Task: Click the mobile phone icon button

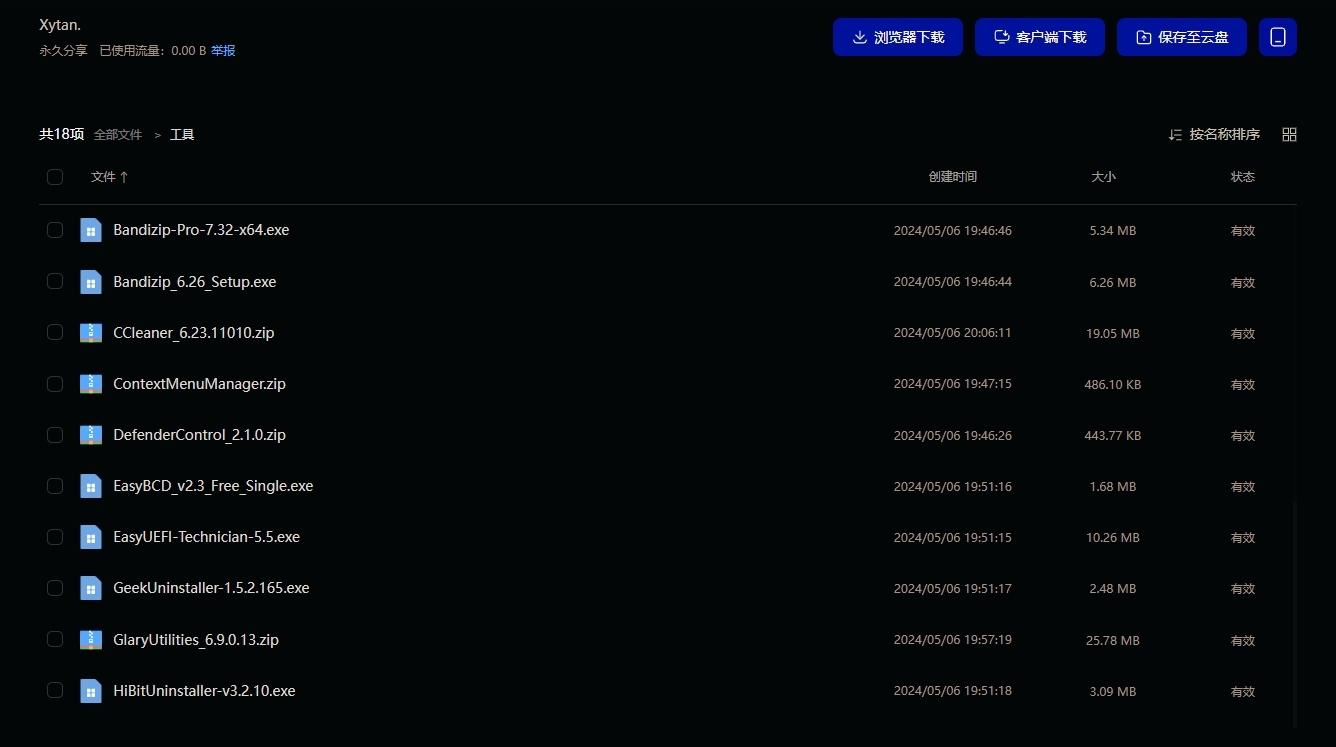Action: pos(1278,37)
